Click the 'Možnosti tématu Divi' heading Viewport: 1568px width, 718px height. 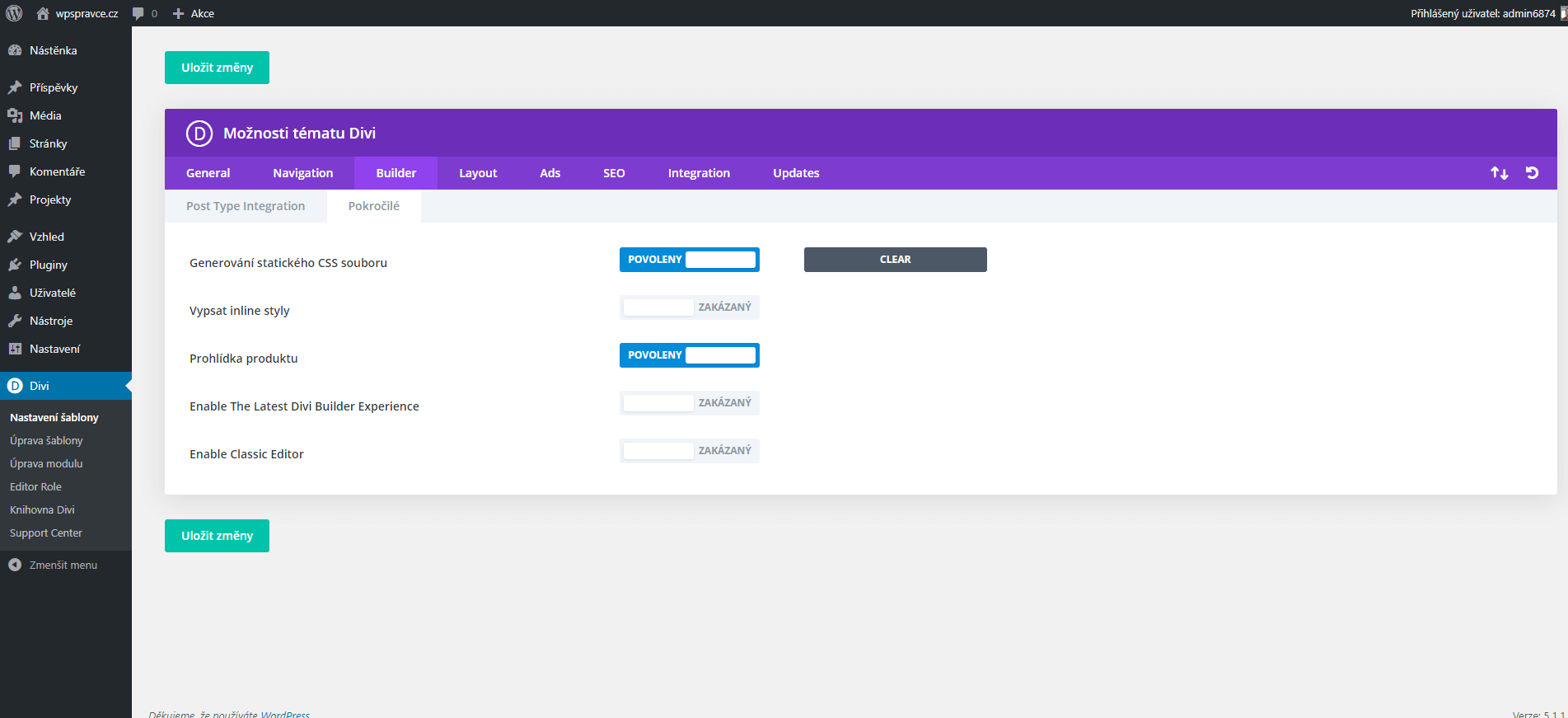(299, 133)
